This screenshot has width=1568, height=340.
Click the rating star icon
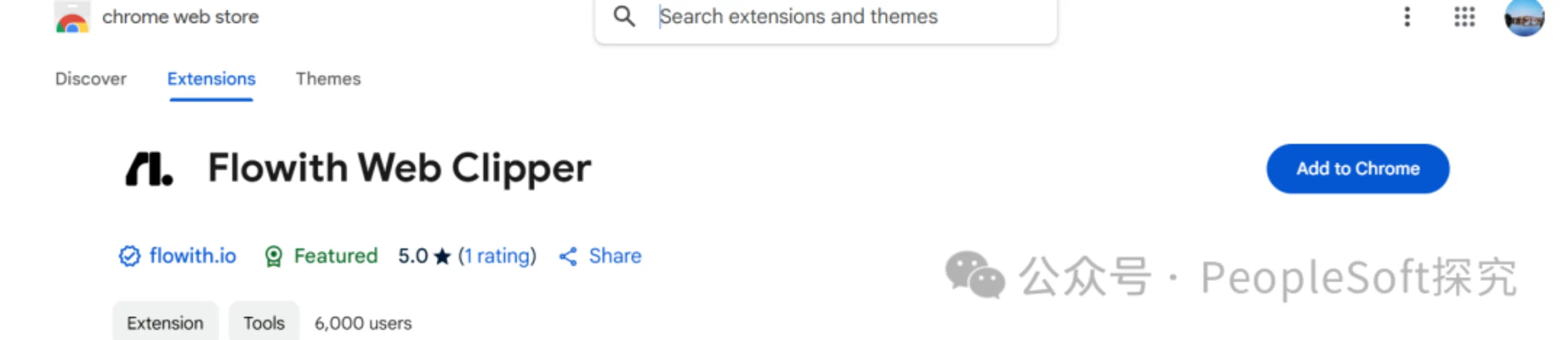(x=443, y=256)
